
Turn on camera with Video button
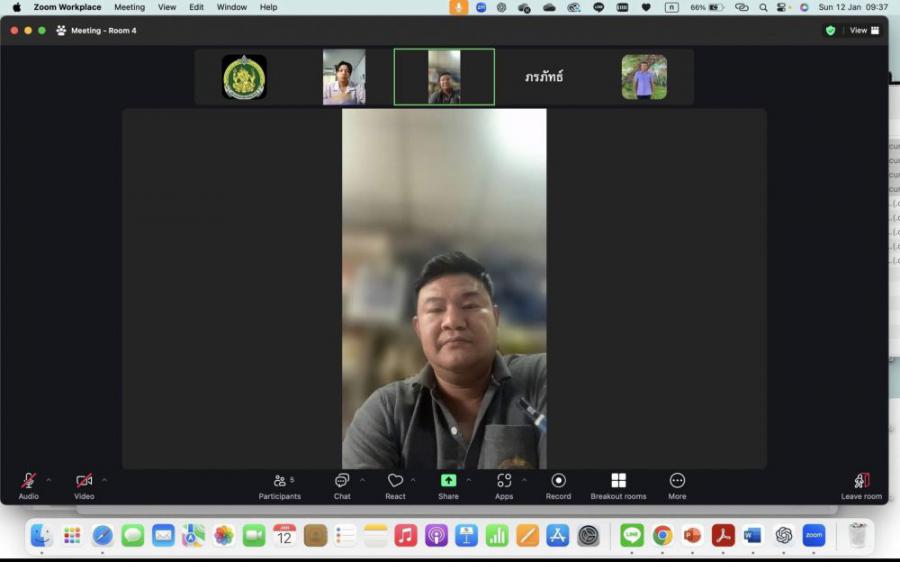84,485
